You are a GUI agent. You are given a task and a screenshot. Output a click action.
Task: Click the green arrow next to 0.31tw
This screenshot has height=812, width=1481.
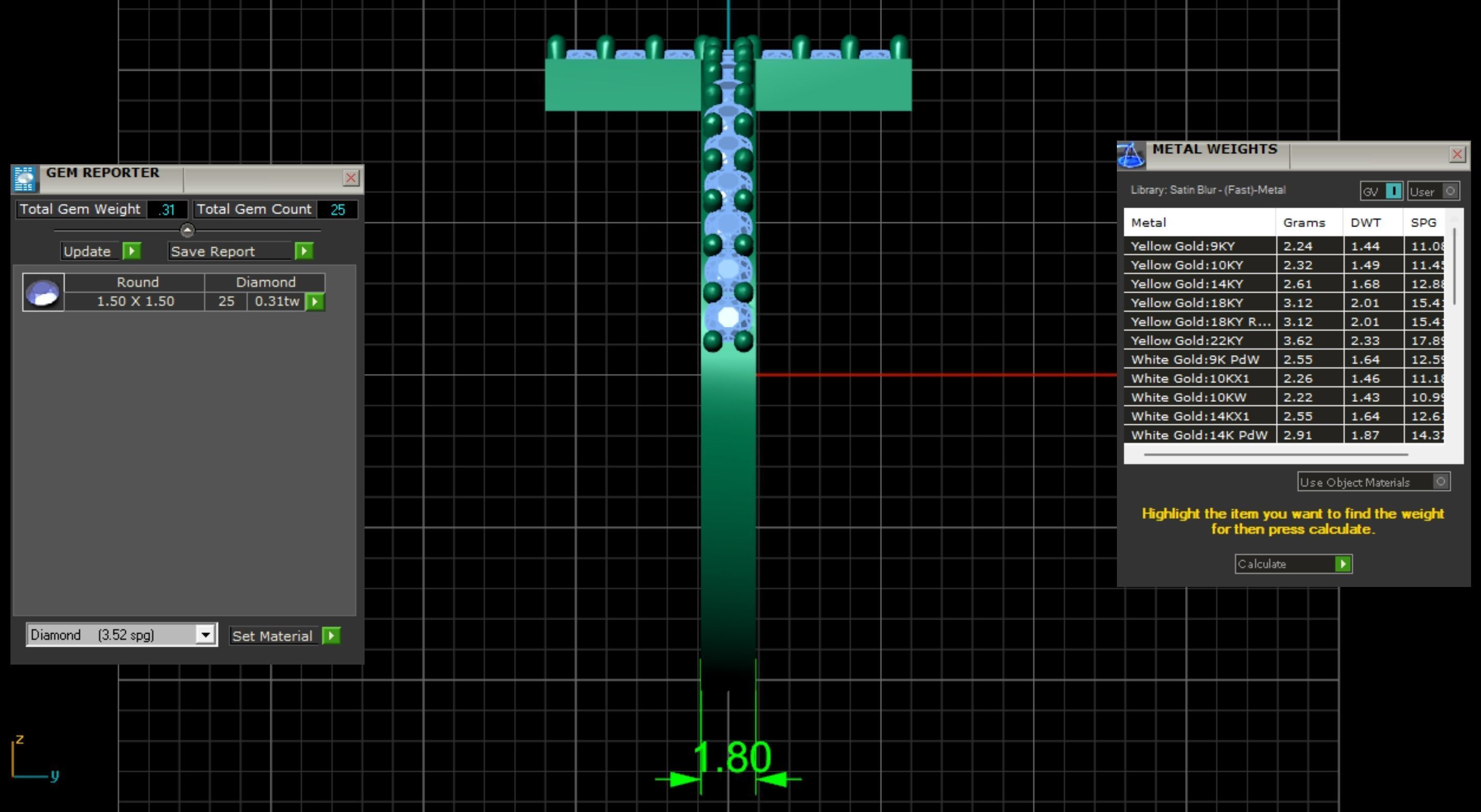tap(314, 302)
